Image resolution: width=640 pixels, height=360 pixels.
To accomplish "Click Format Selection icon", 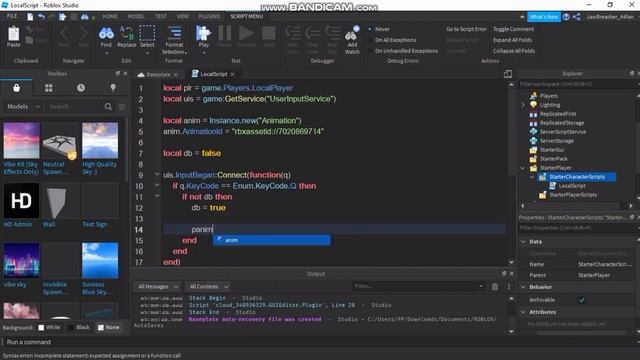I will point(174,34).
